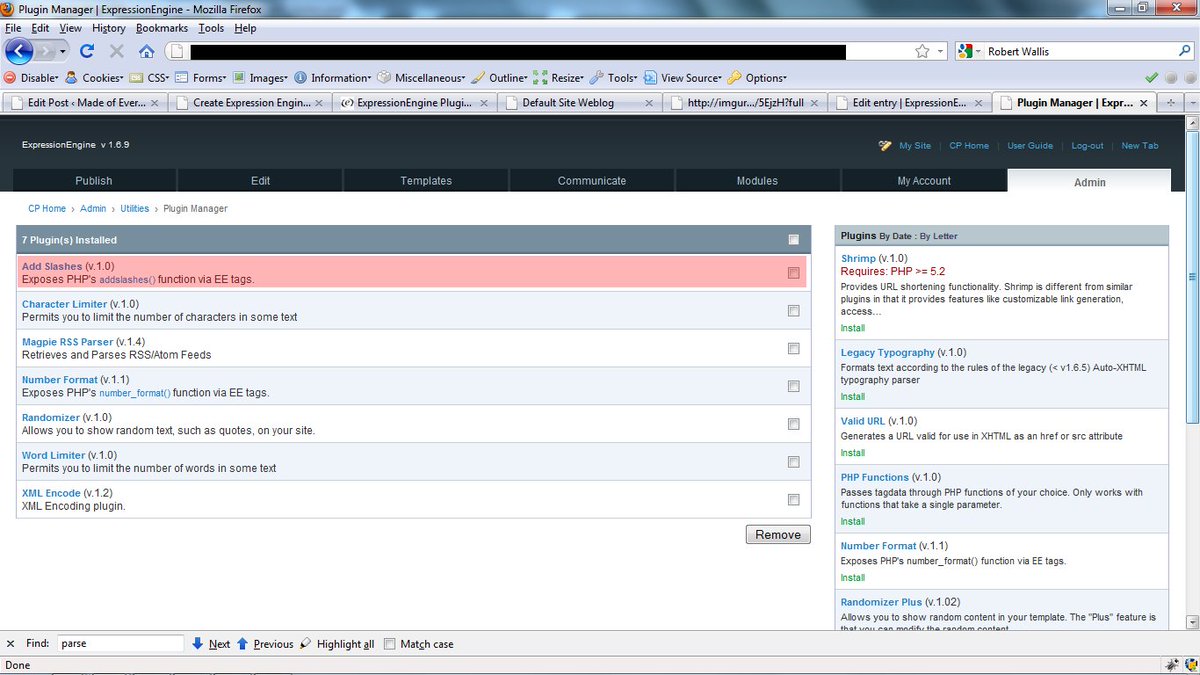Install the Legacy Typography plugin

[853, 397]
